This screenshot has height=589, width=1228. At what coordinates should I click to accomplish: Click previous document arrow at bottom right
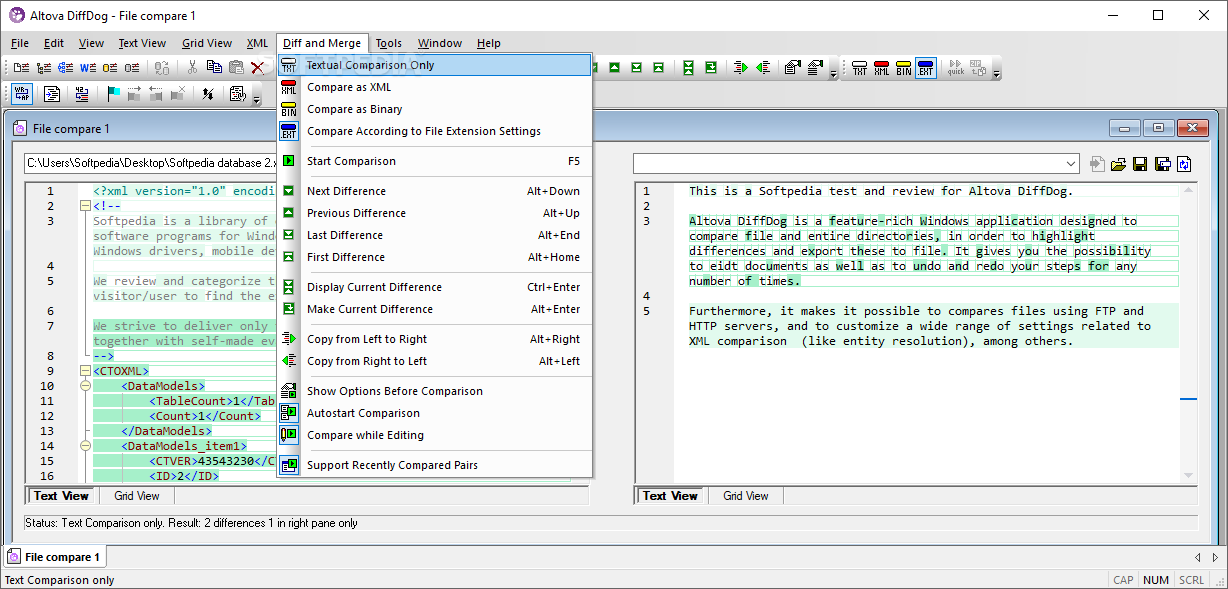pos(1198,557)
